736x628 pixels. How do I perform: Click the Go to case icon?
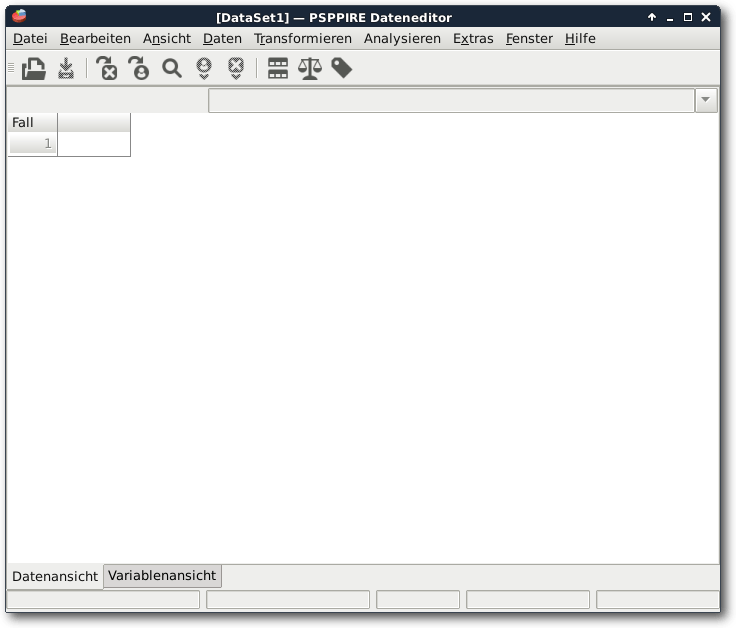coord(138,69)
